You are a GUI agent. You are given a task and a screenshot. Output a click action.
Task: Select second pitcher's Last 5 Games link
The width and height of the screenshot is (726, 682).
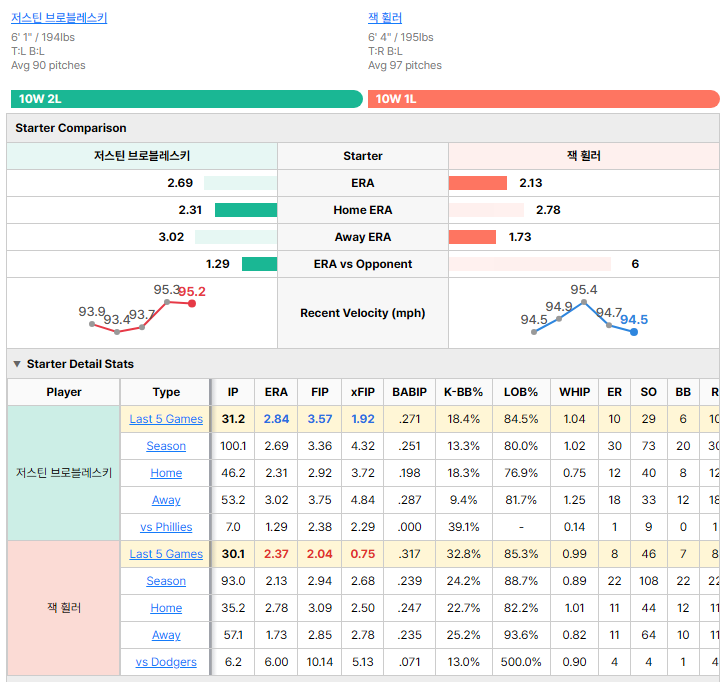pyautogui.click(x=166, y=554)
